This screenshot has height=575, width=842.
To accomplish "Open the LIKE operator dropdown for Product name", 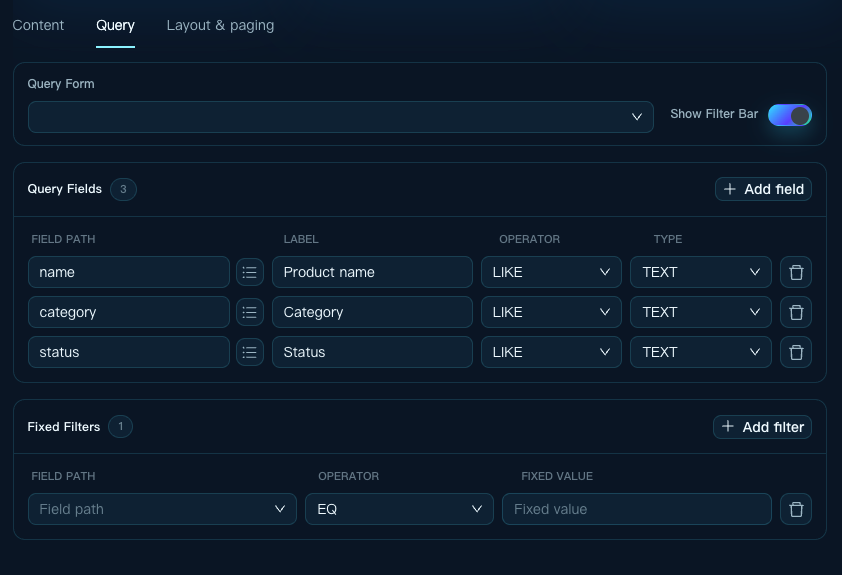I will (x=551, y=272).
